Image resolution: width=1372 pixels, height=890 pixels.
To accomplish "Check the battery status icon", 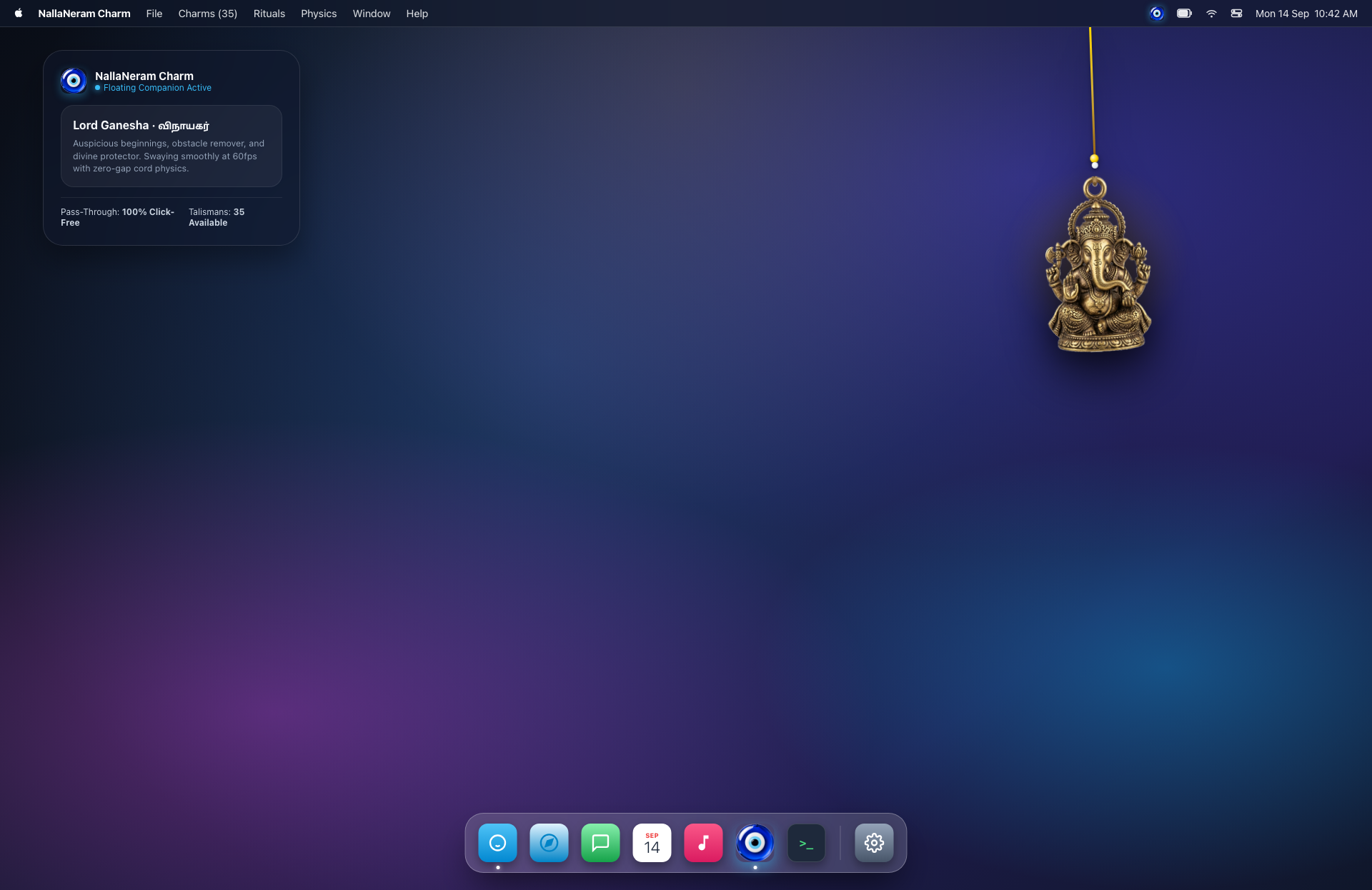I will [x=1184, y=14].
